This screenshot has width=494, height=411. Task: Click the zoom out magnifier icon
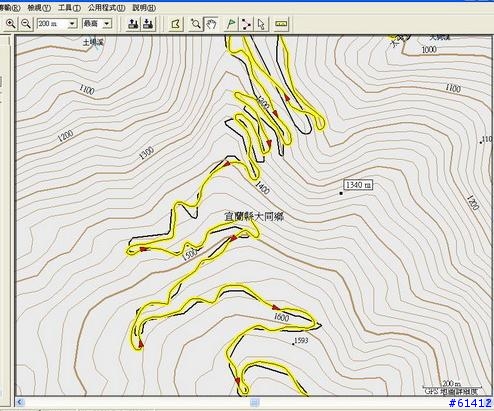[26, 24]
